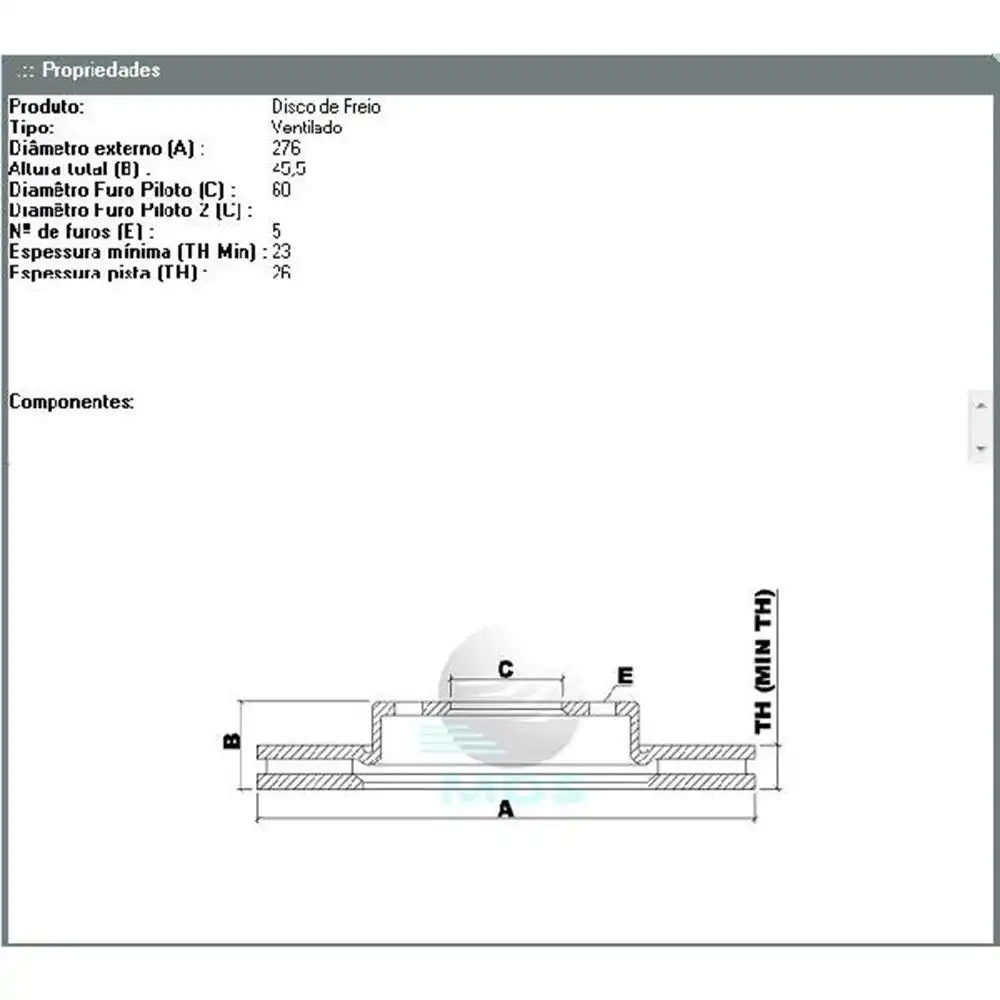
Task: Select the 'Ventilado' type value
Action: 306,127
